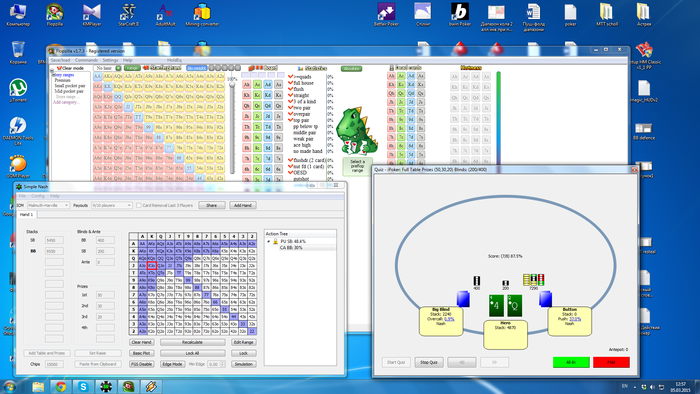Viewport: 700px width, 394px height.
Task: Open the HoldEq menu in Flopzilla
Action: click(x=175, y=60)
